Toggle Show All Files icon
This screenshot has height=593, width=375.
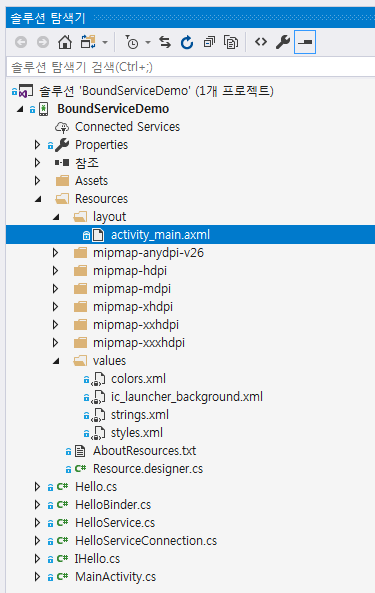[231, 42]
